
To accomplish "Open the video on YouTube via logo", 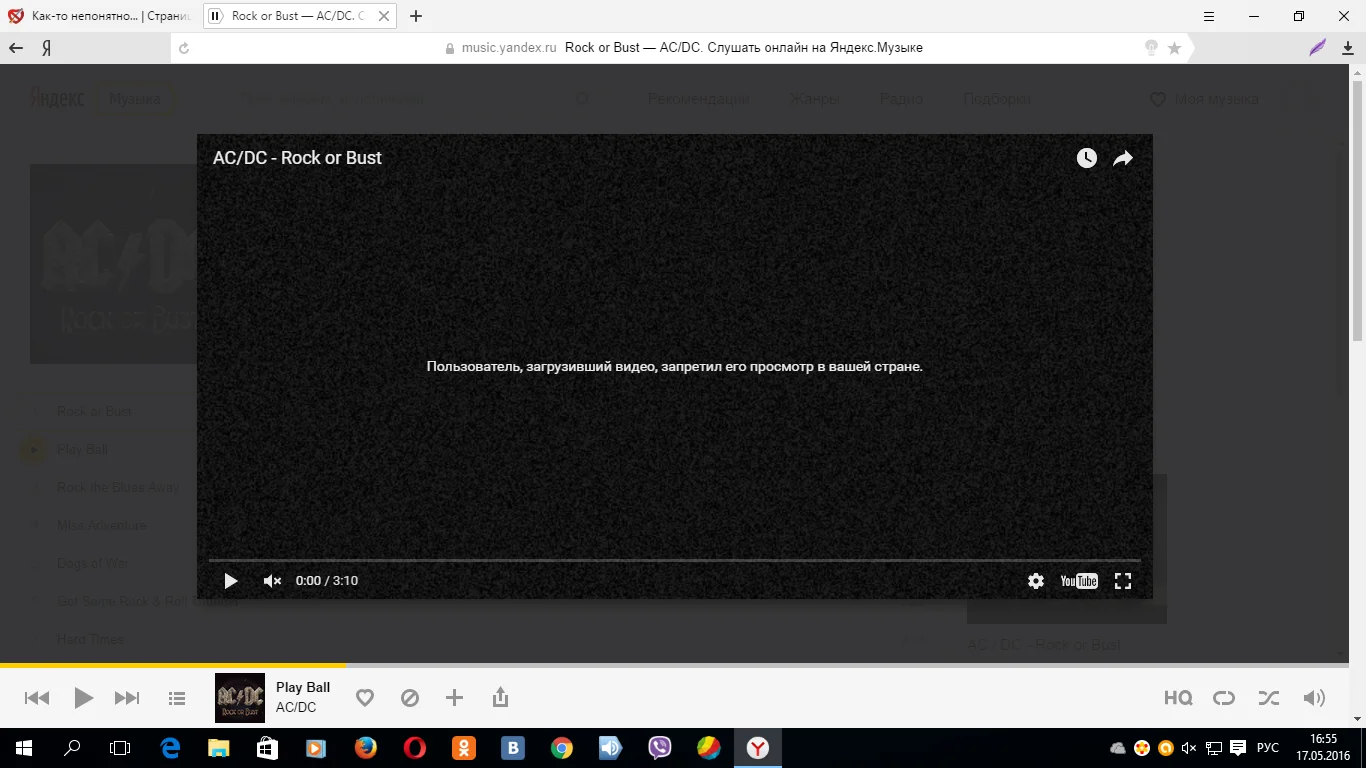I will click(1079, 581).
